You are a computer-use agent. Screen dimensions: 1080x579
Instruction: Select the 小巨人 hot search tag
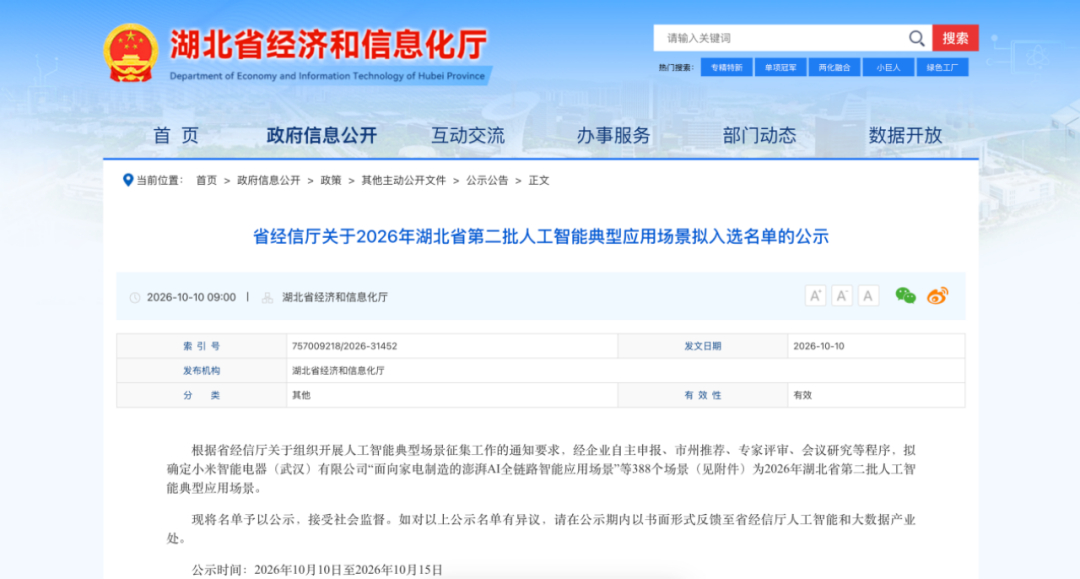[888, 67]
